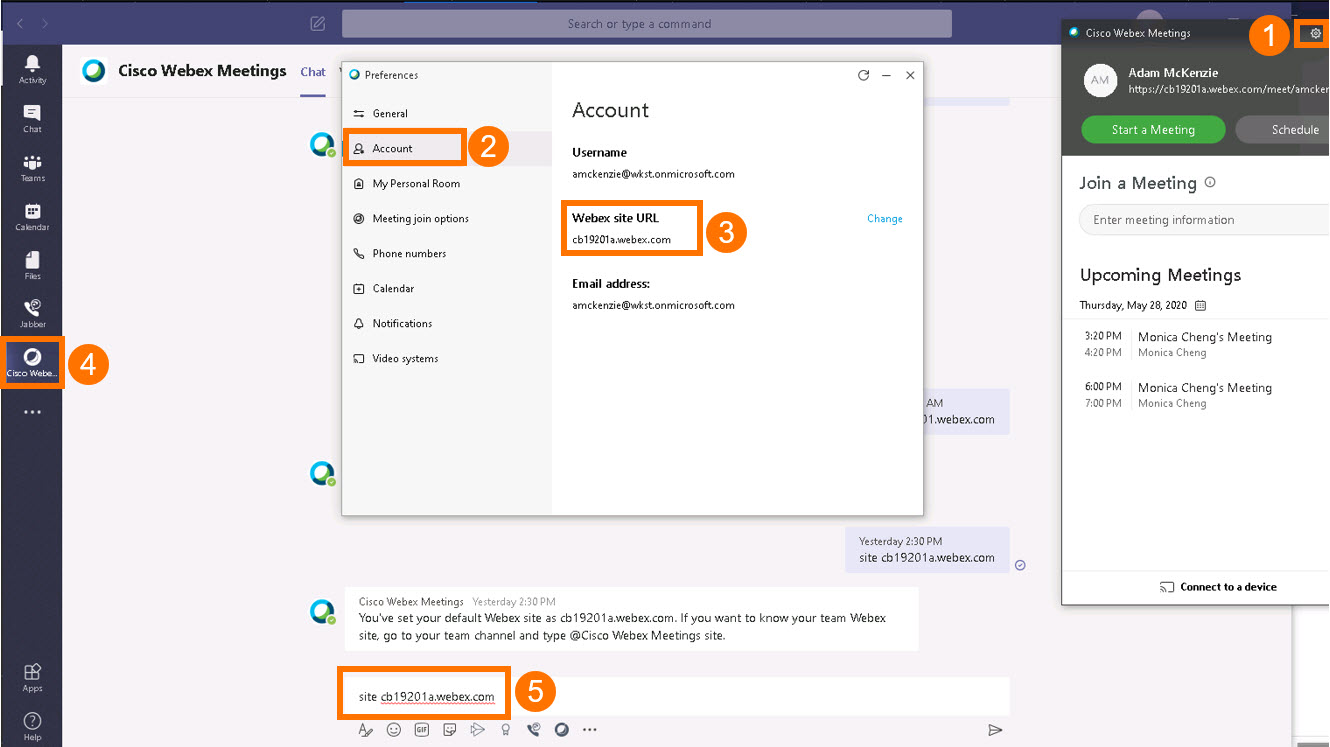1330x747 pixels.
Task: Click the Praise badge icon
Action: point(506,730)
